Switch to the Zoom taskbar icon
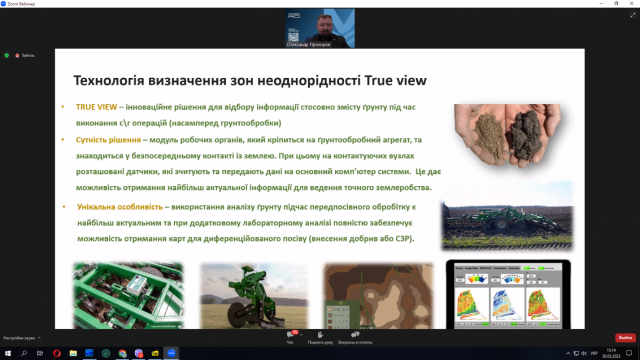 point(171,353)
